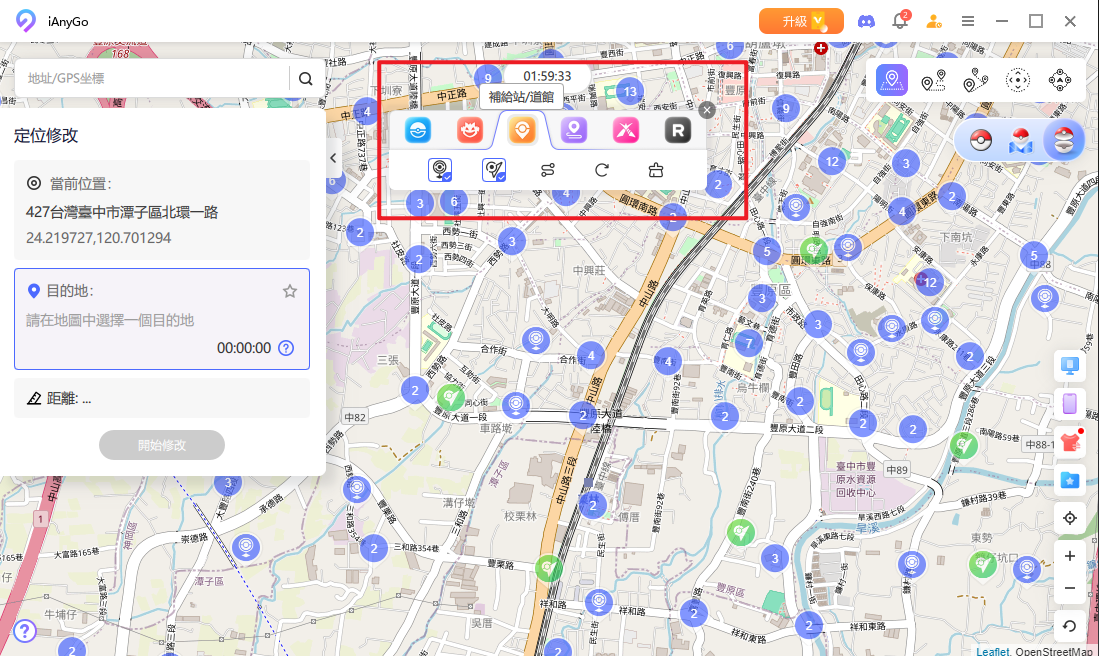Open the route settings icon in the popup
This screenshot has width=1099, height=656.
548,170
